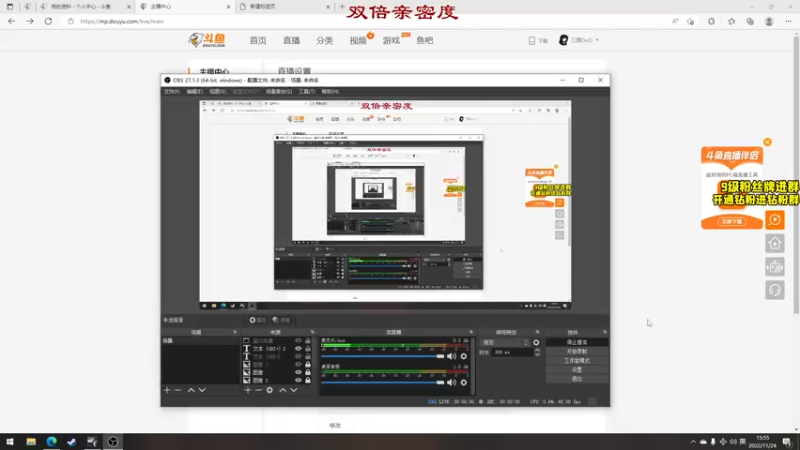Image resolution: width=800 pixels, height=450 pixels.
Task: Mute the Desktop Audio speaker icon
Action: (x=452, y=382)
